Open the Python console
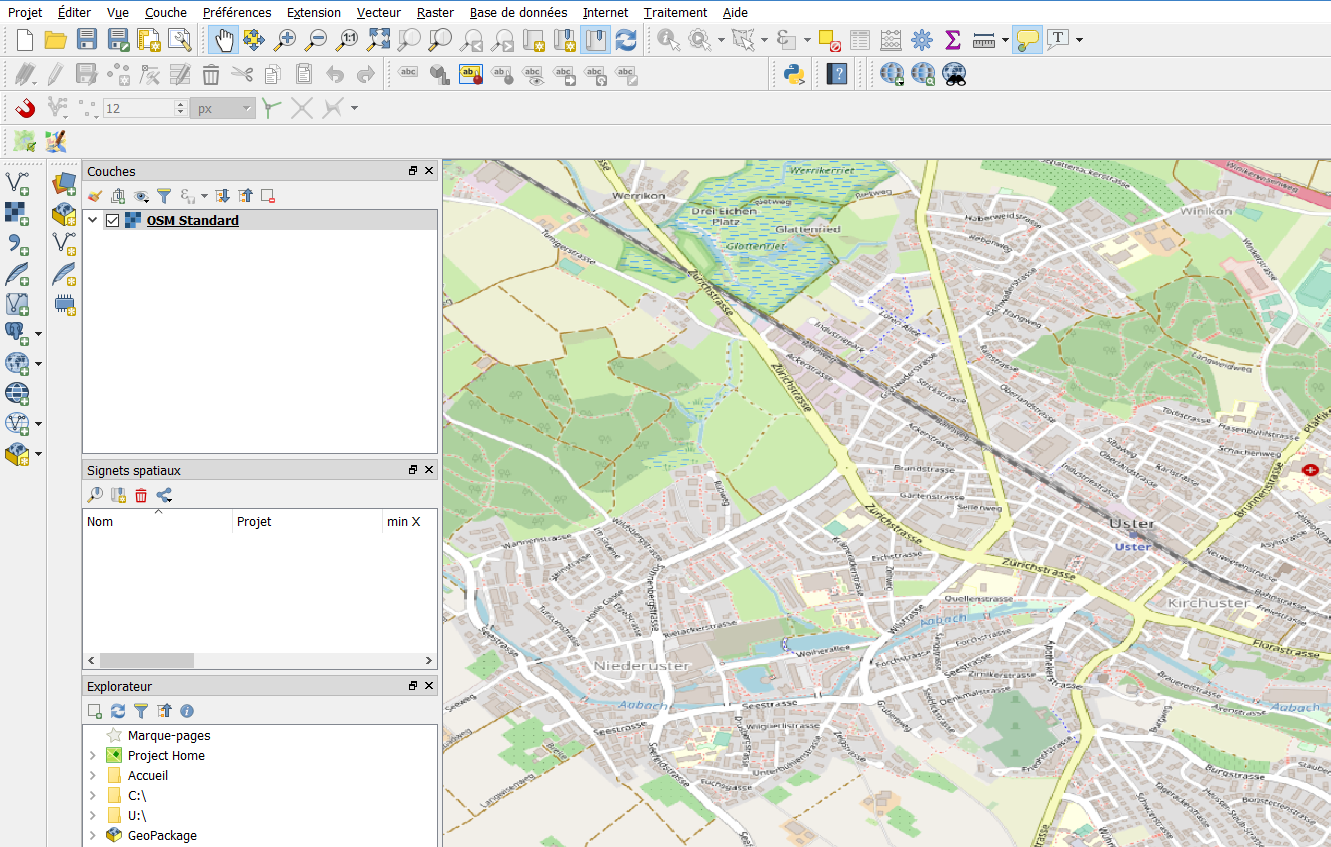The image size is (1331, 847). 794,74
